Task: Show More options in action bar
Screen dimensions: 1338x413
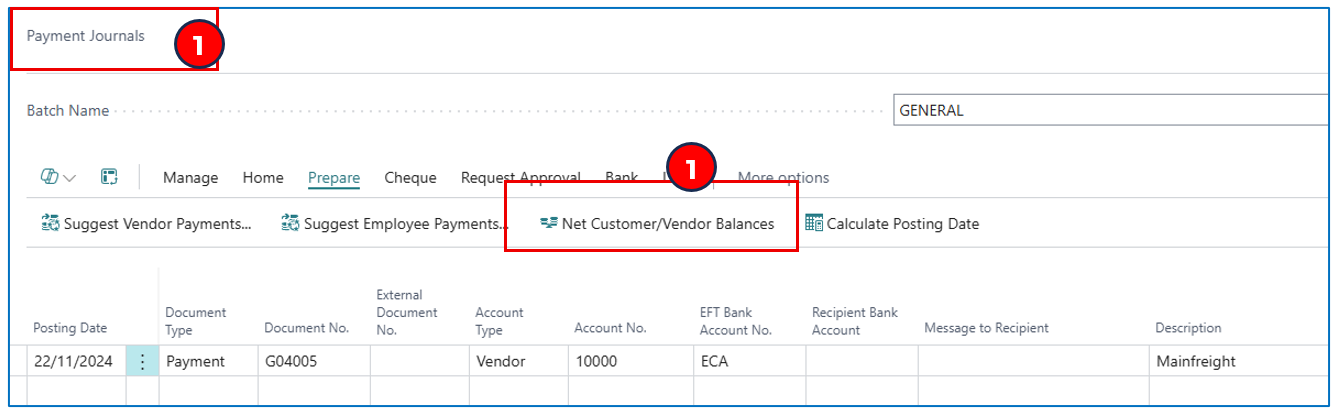Action: [x=783, y=178]
